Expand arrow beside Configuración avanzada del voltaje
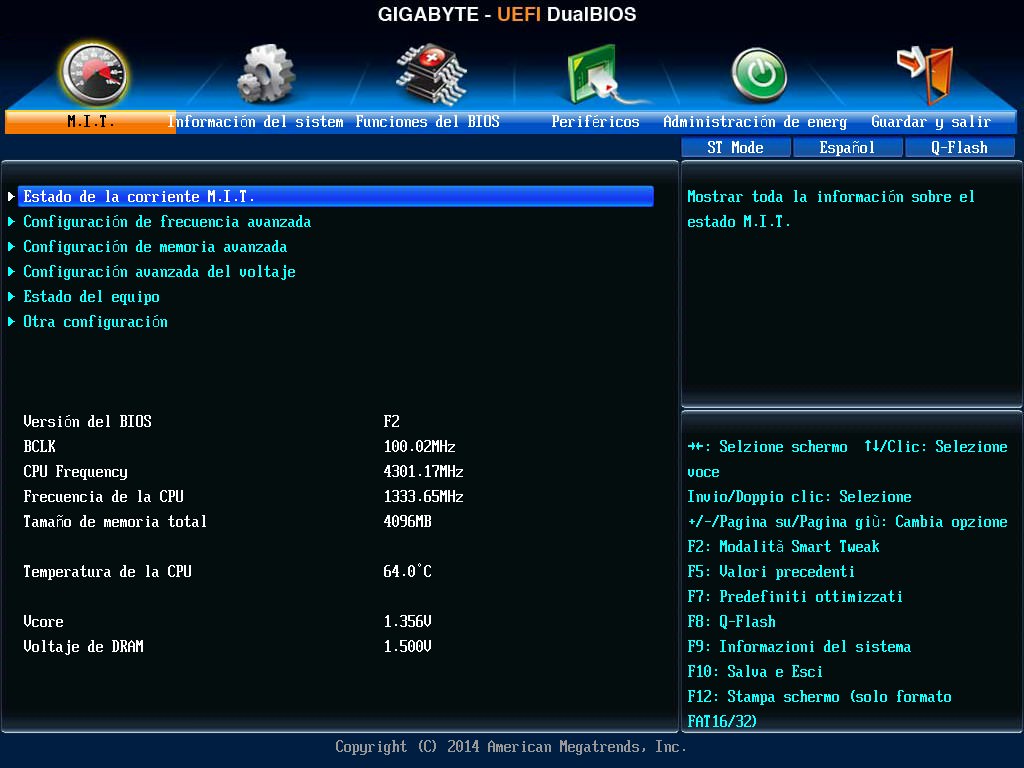Image resolution: width=1024 pixels, height=768 pixels. click(11, 272)
